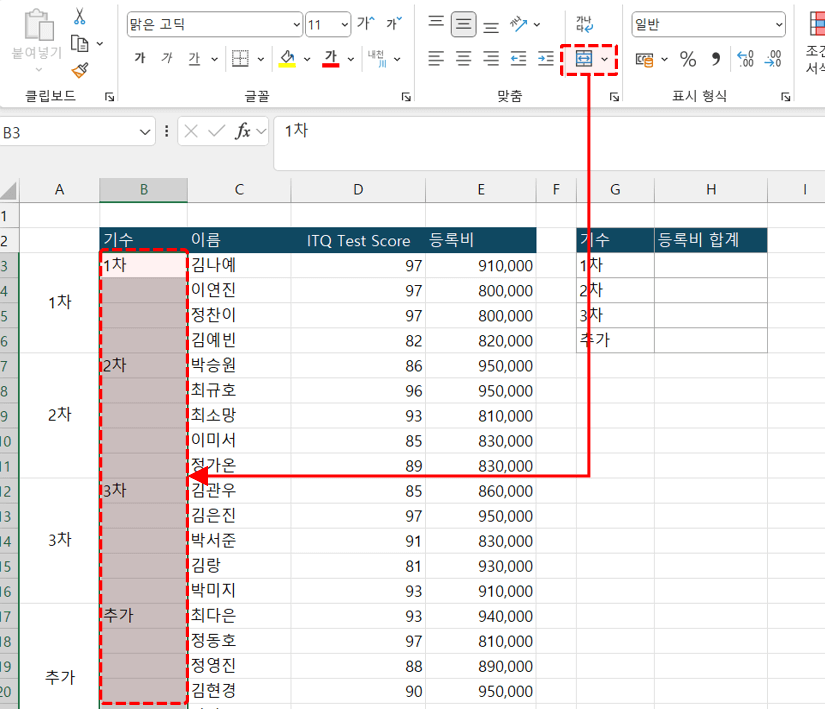
Task: Open the font size 11 dropdown
Action: click(x=345, y=24)
